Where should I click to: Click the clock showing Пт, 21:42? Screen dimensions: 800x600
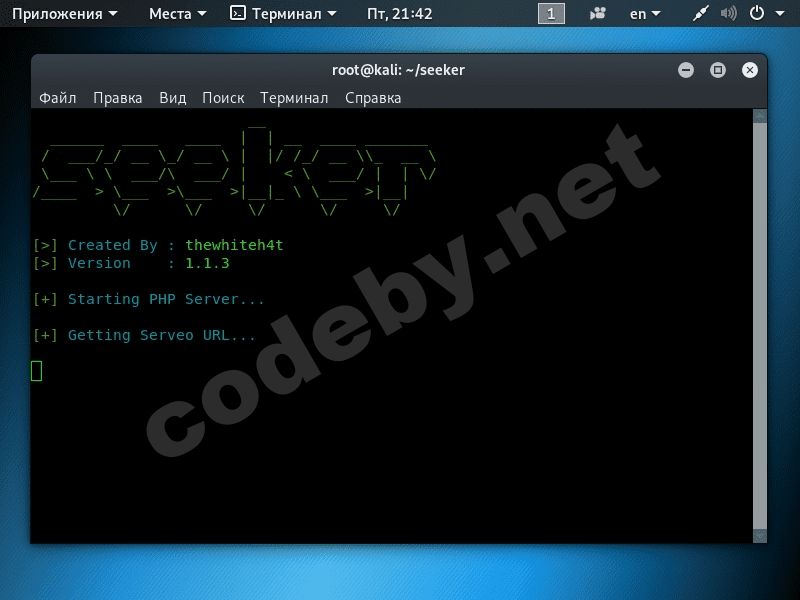pyautogui.click(x=399, y=14)
